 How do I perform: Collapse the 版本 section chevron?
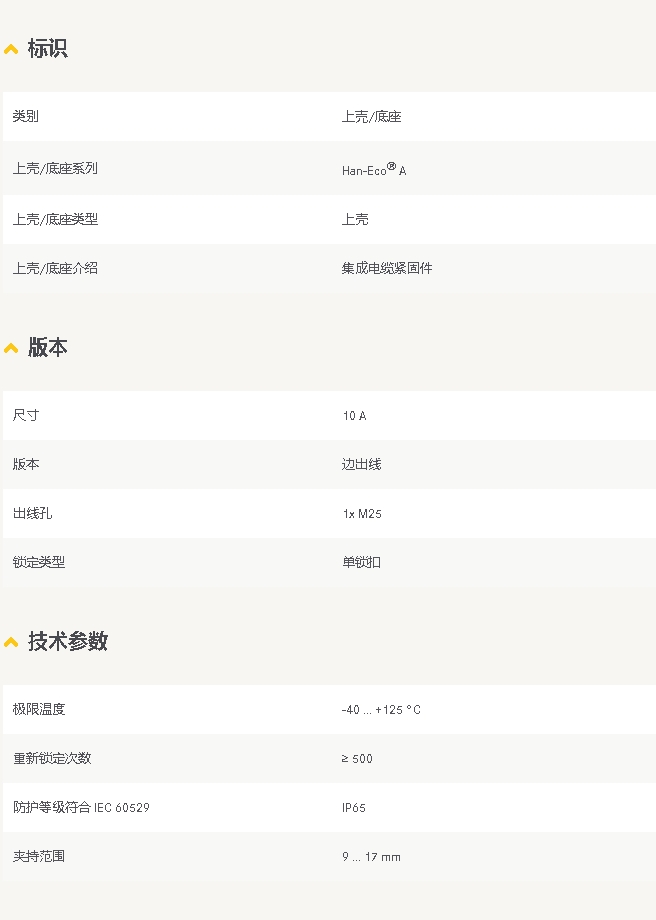tap(11, 349)
